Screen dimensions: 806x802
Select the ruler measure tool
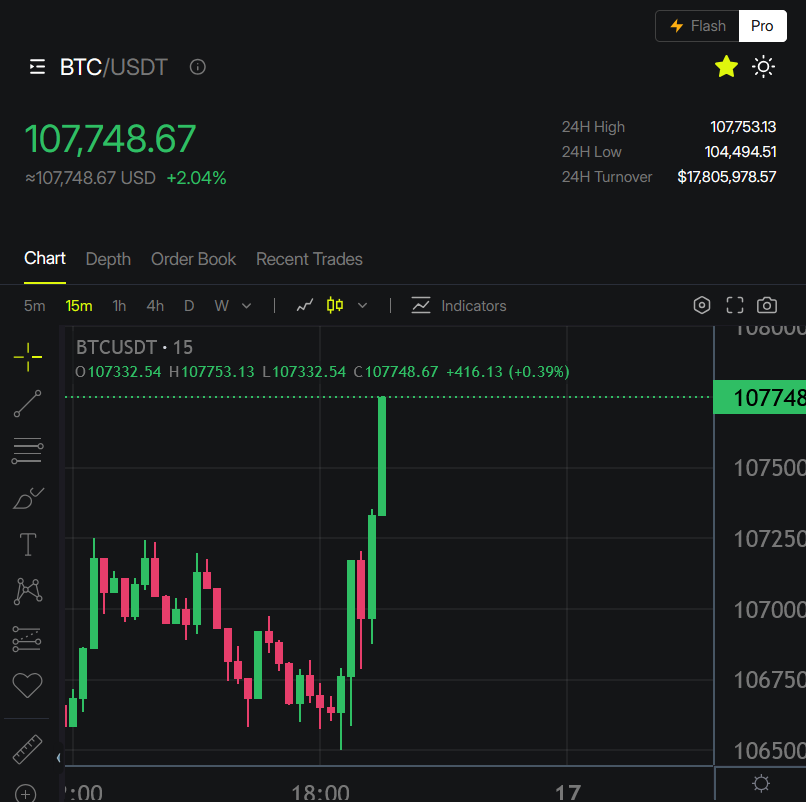(27, 749)
